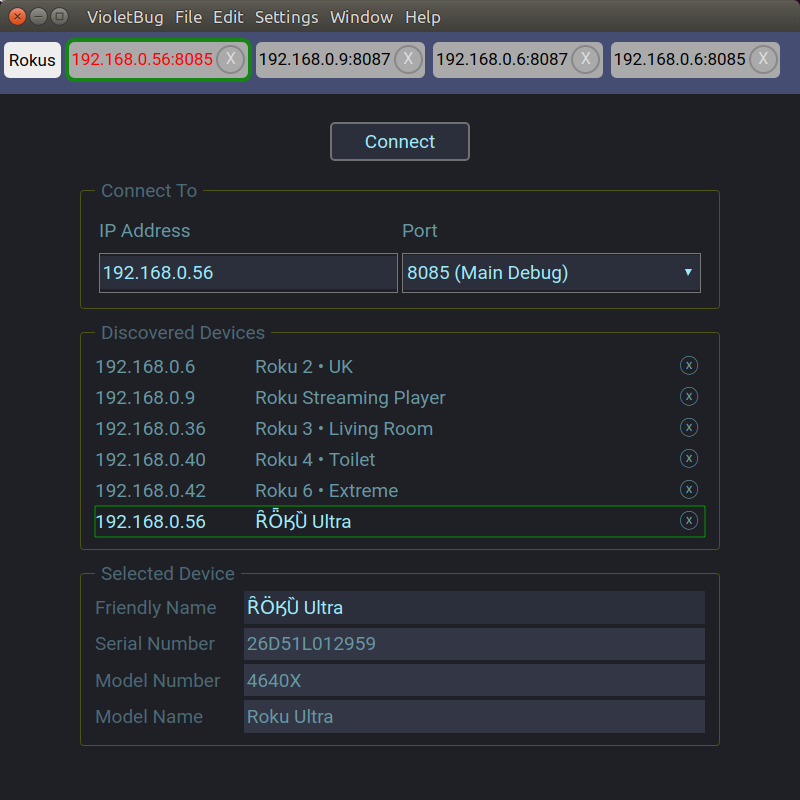Remove the 192.168.0.56 Ultra device entry
Screen dimensions: 800x800
coord(689,520)
